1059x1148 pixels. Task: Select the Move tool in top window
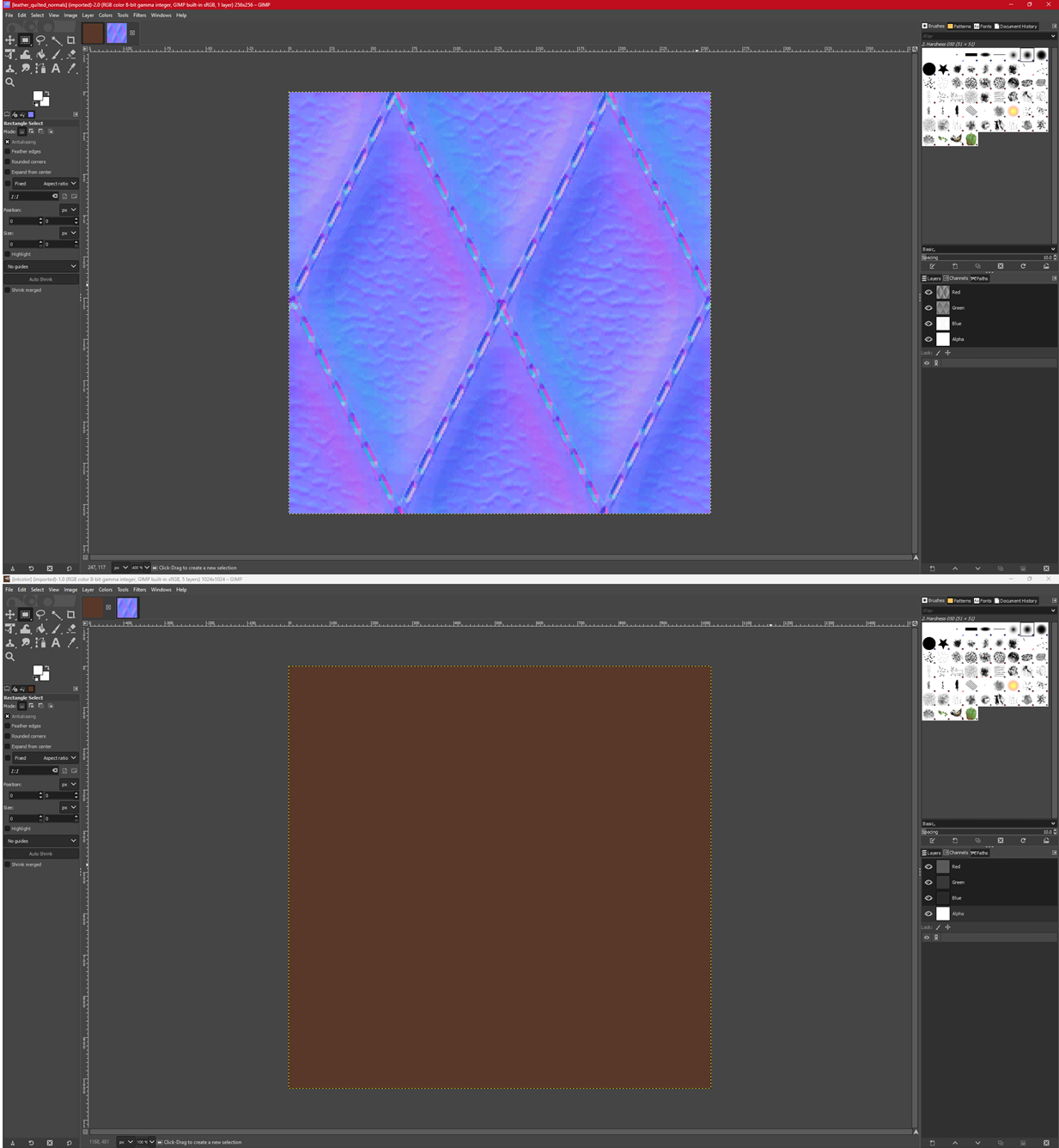coord(10,40)
